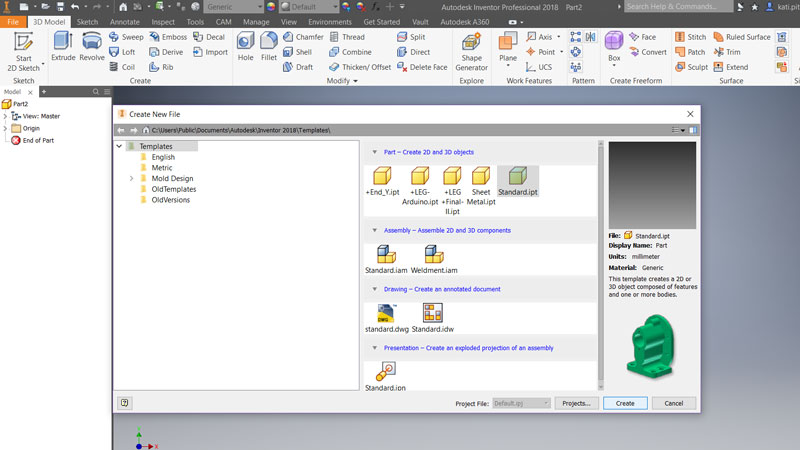Click the dialog help button

124,403
